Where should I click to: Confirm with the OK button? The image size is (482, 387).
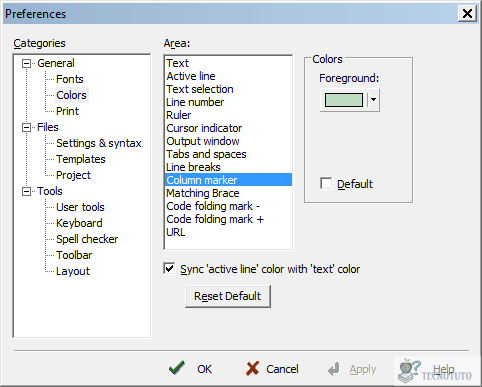190,369
